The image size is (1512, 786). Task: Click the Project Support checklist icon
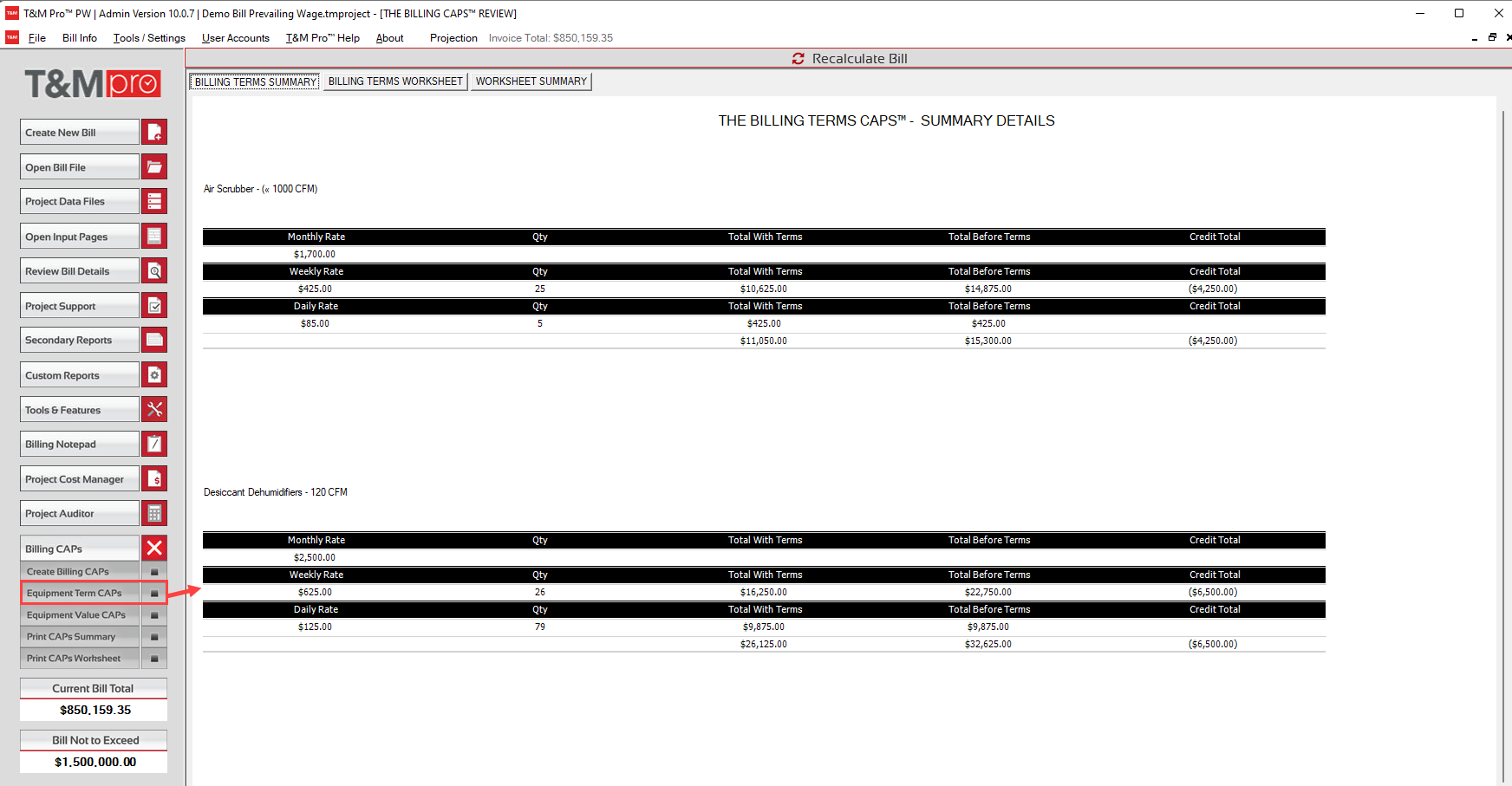point(154,305)
